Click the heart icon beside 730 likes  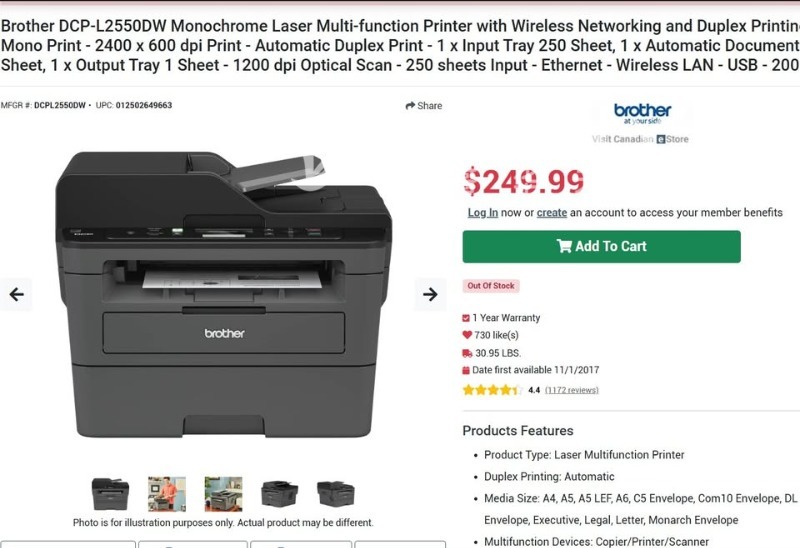(467, 335)
